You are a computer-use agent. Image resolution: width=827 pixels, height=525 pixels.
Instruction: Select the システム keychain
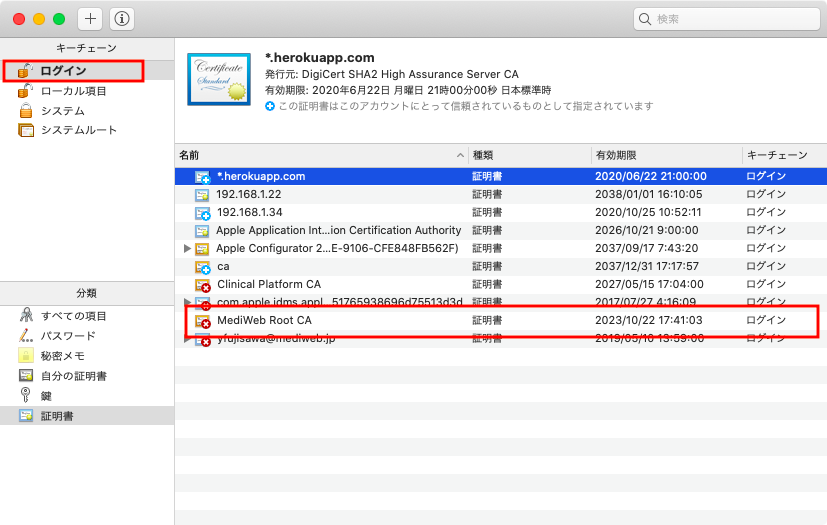pyautogui.click(x=87, y=111)
